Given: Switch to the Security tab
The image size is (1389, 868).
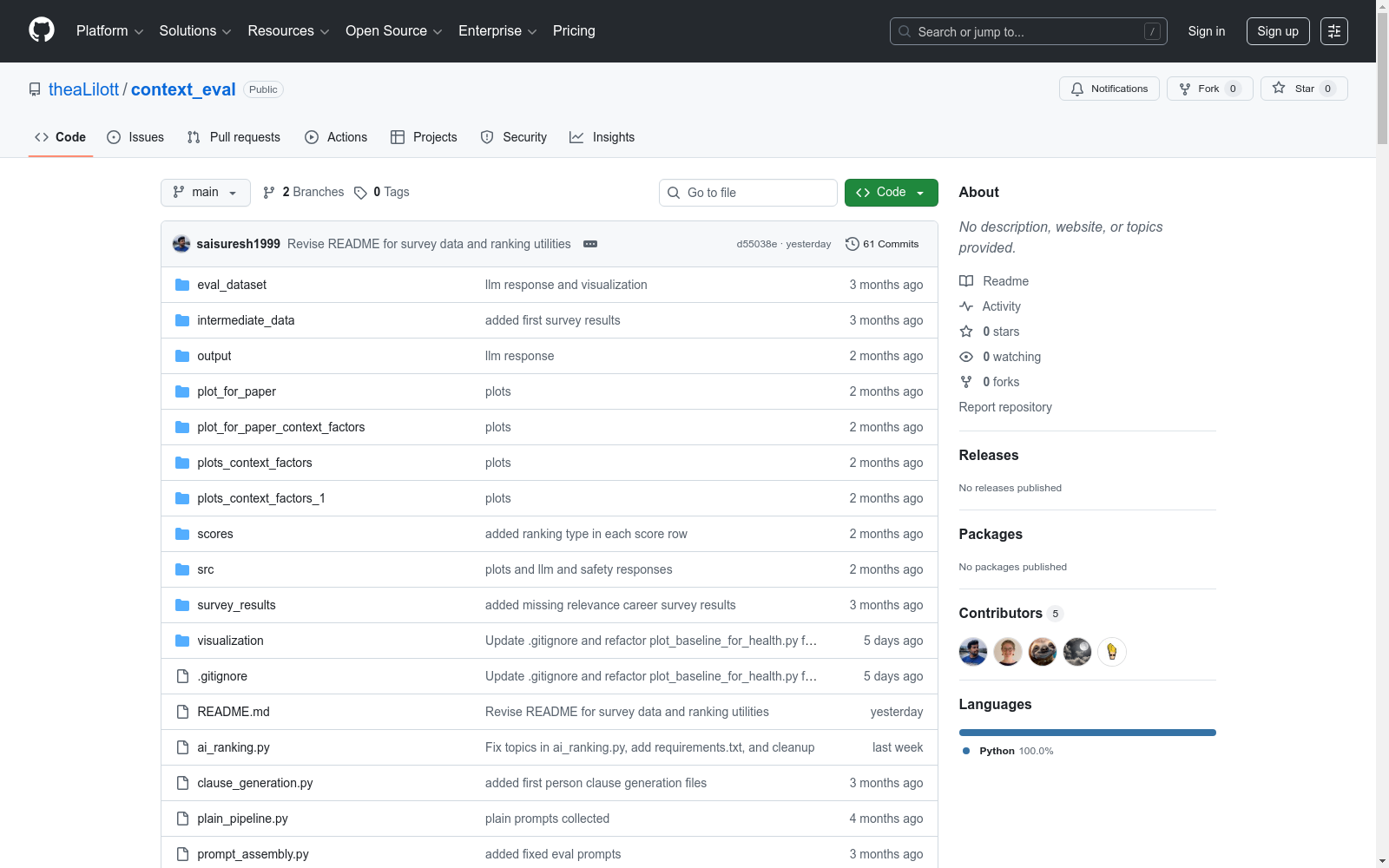Looking at the screenshot, I should [x=514, y=137].
